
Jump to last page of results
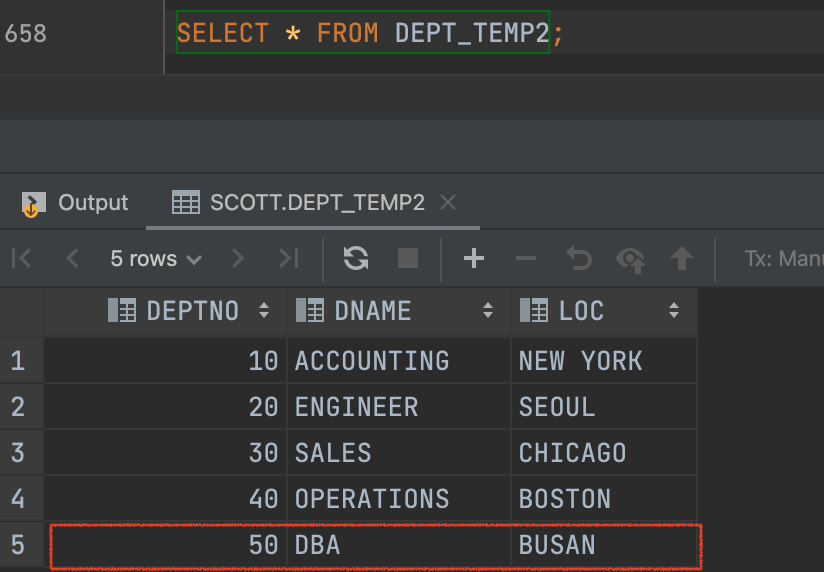289,258
